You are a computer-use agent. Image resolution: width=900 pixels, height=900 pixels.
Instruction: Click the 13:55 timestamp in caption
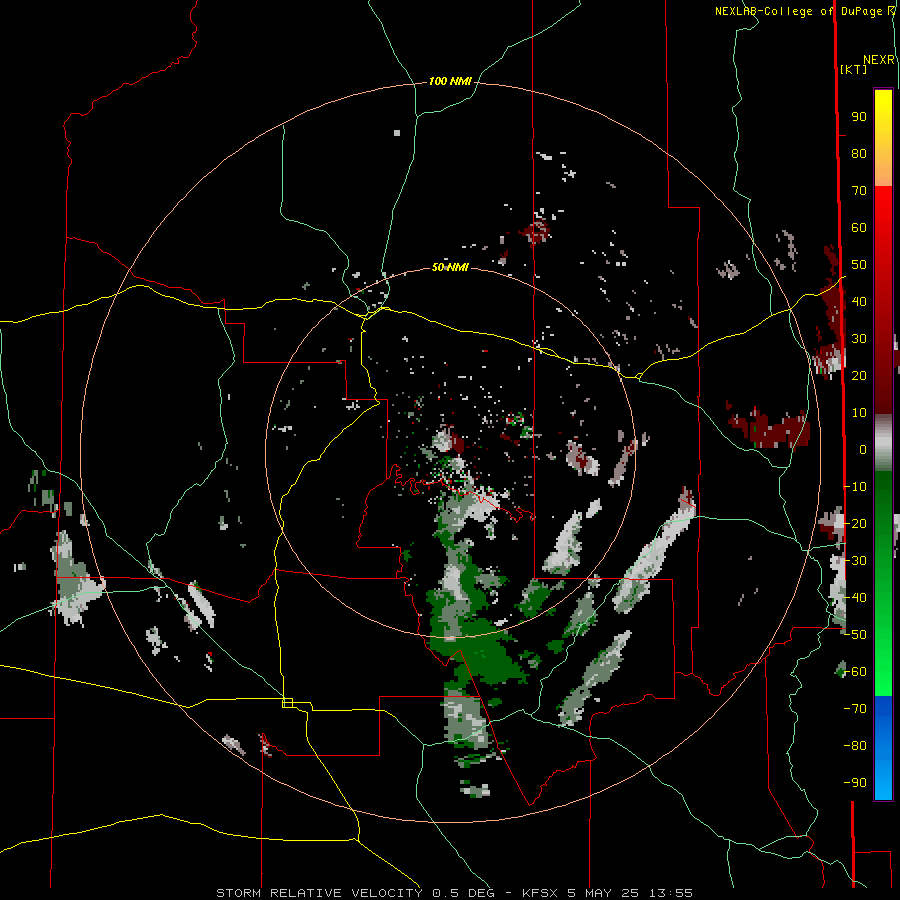pos(670,893)
